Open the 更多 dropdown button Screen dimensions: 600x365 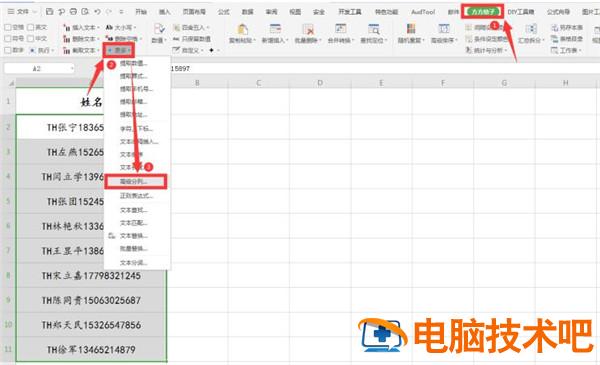click(119, 50)
